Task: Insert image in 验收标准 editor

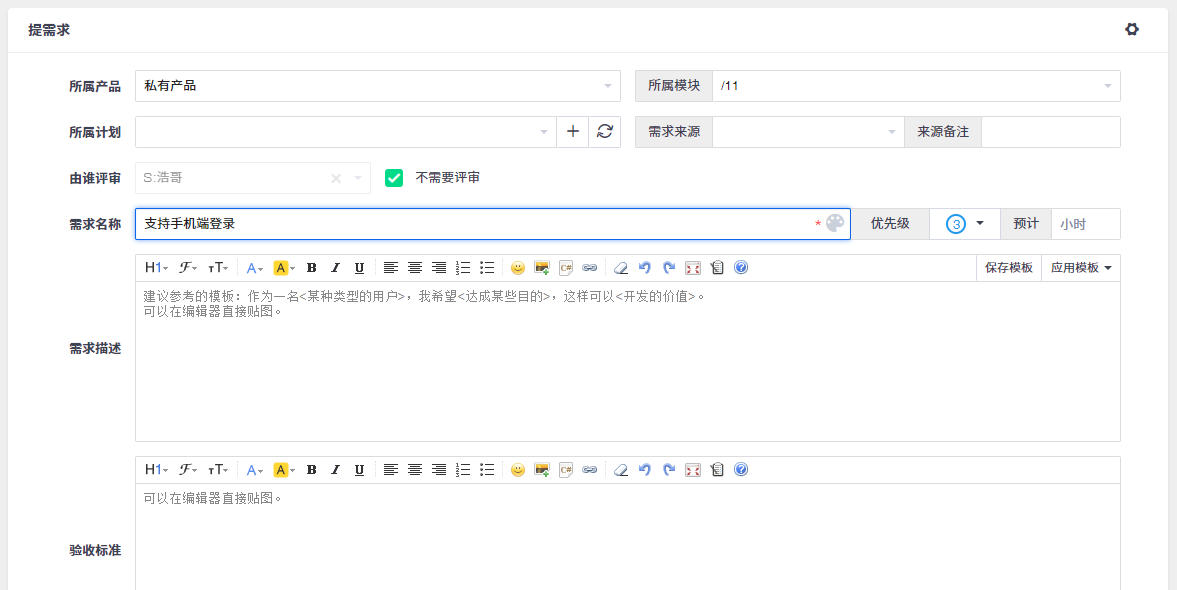Action: (x=542, y=469)
